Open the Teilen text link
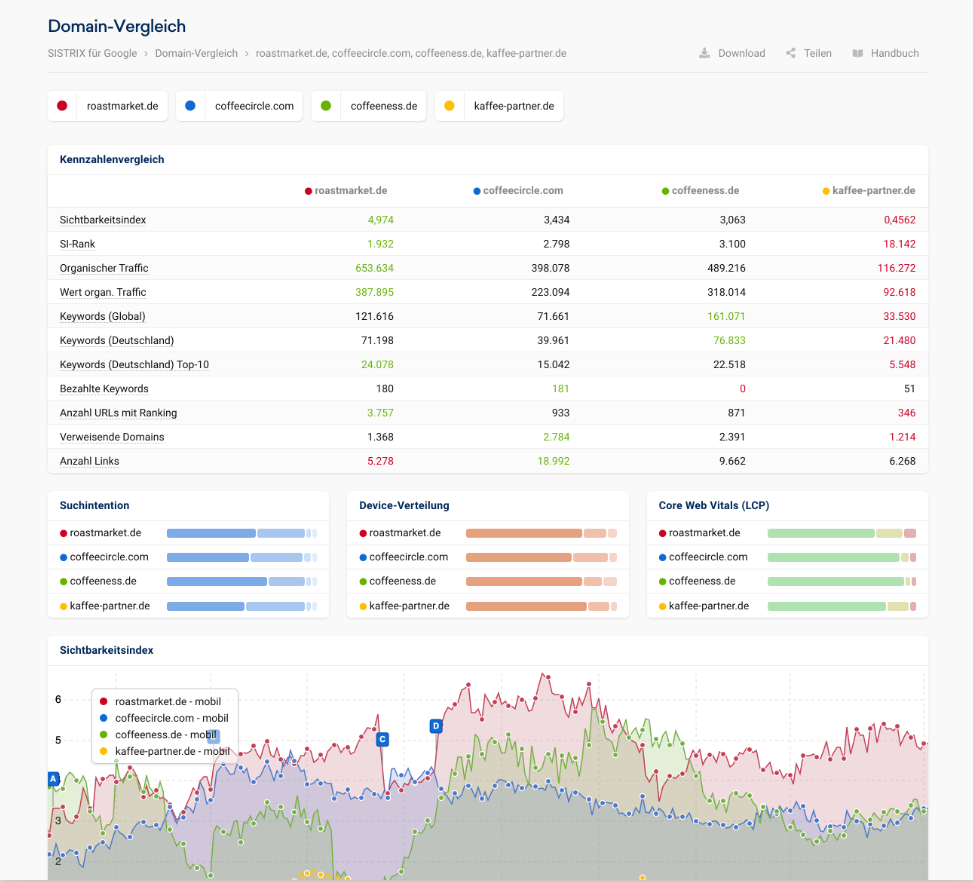The height and width of the screenshot is (882, 973). coord(817,53)
